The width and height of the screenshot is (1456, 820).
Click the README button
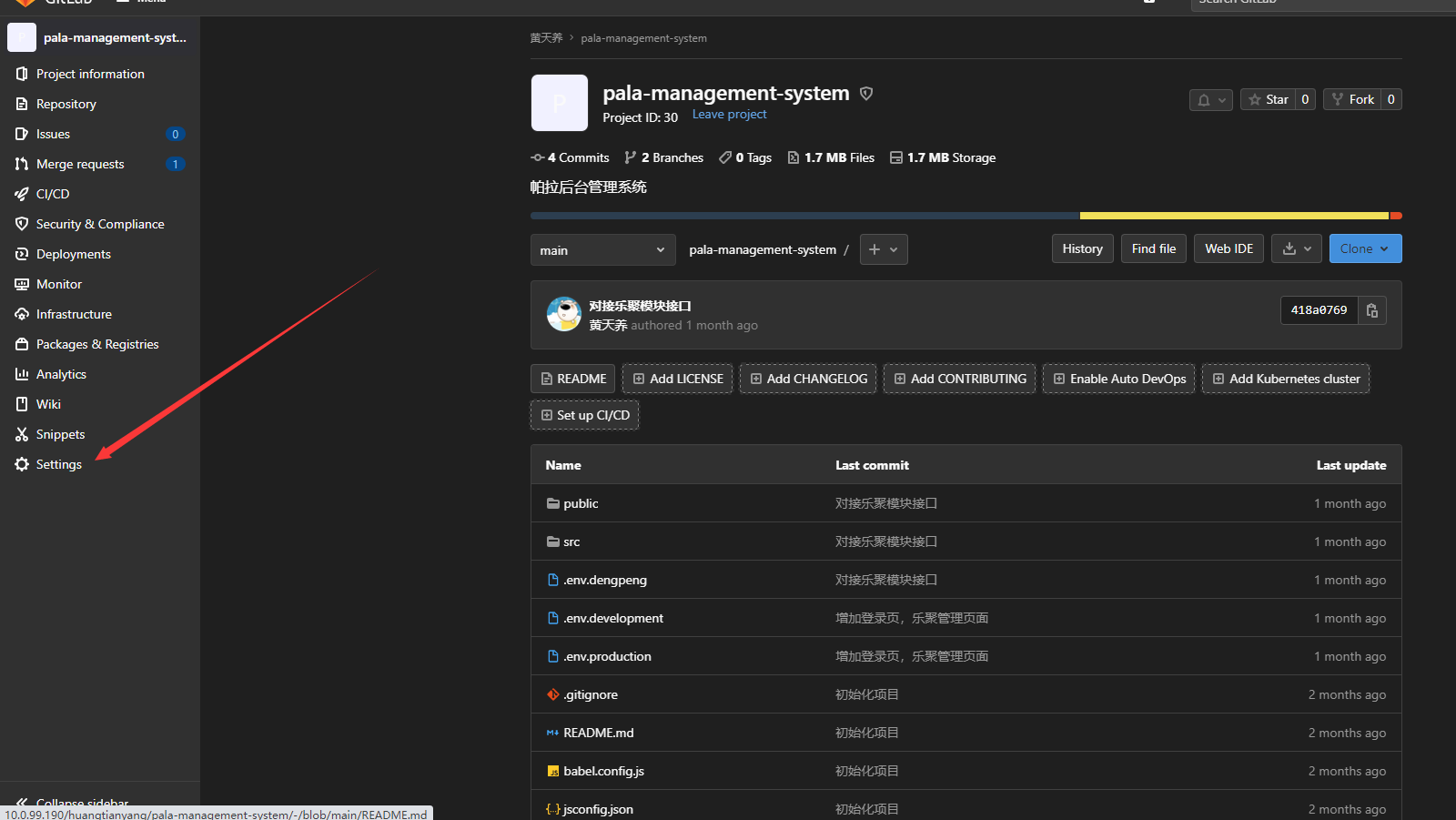coord(572,379)
